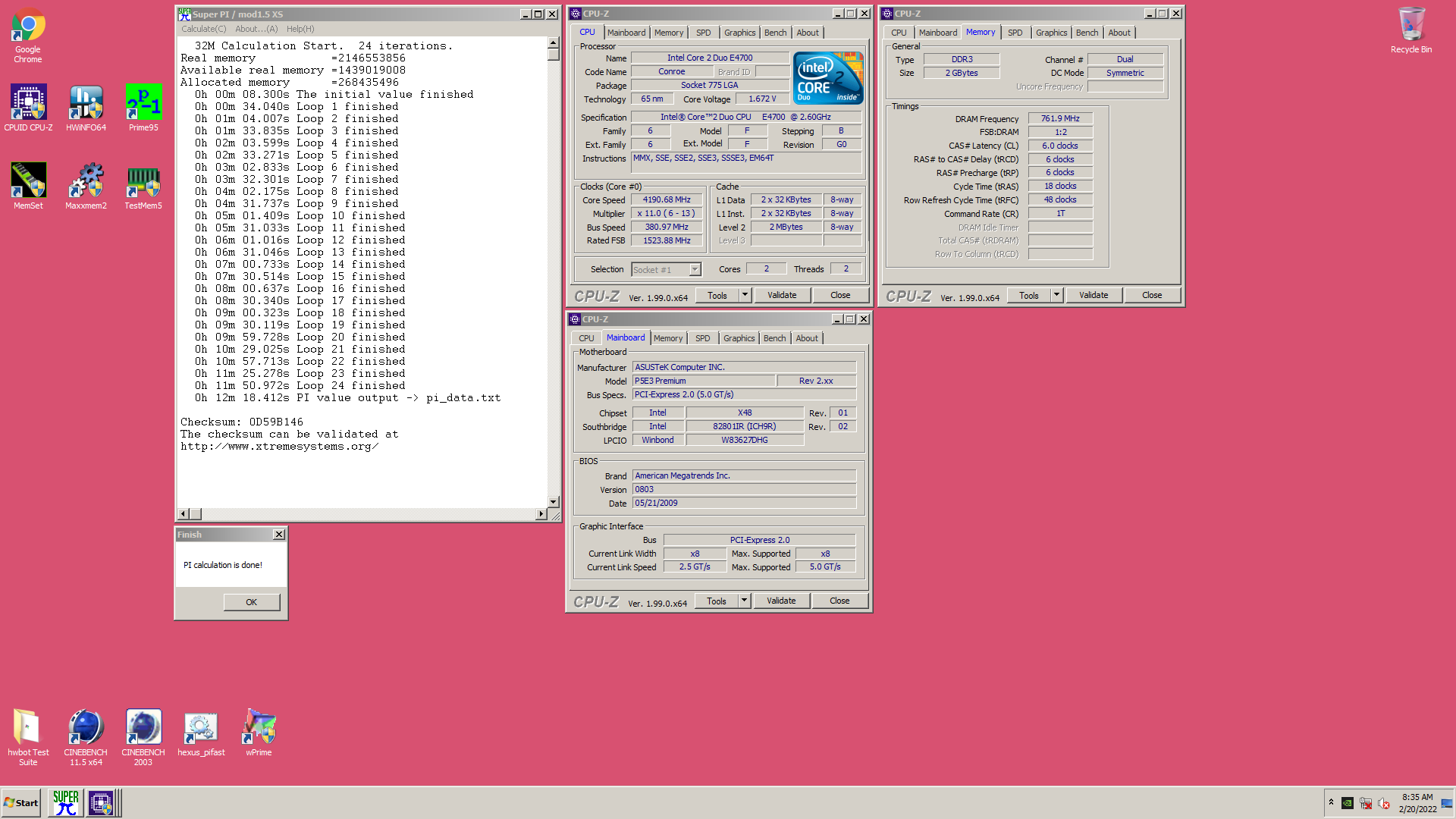1456x819 pixels.
Task: Click NVIDIA tray icon
Action: tap(1348, 802)
